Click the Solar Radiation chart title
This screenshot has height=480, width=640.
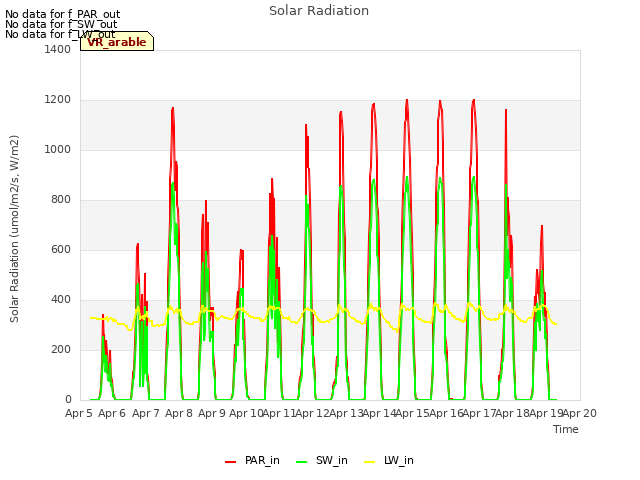coord(319,11)
